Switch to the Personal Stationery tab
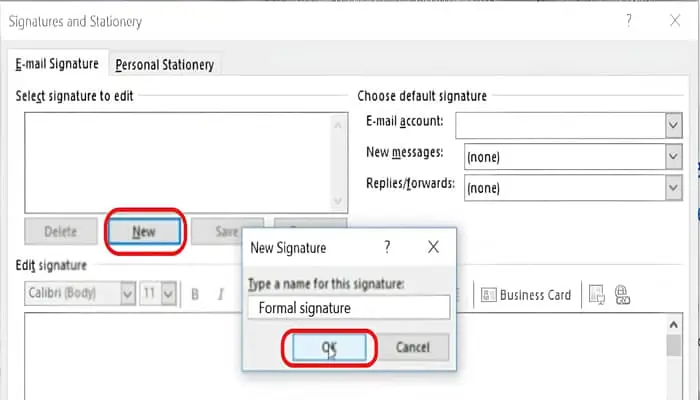The image size is (700, 400). click(164, 65)
